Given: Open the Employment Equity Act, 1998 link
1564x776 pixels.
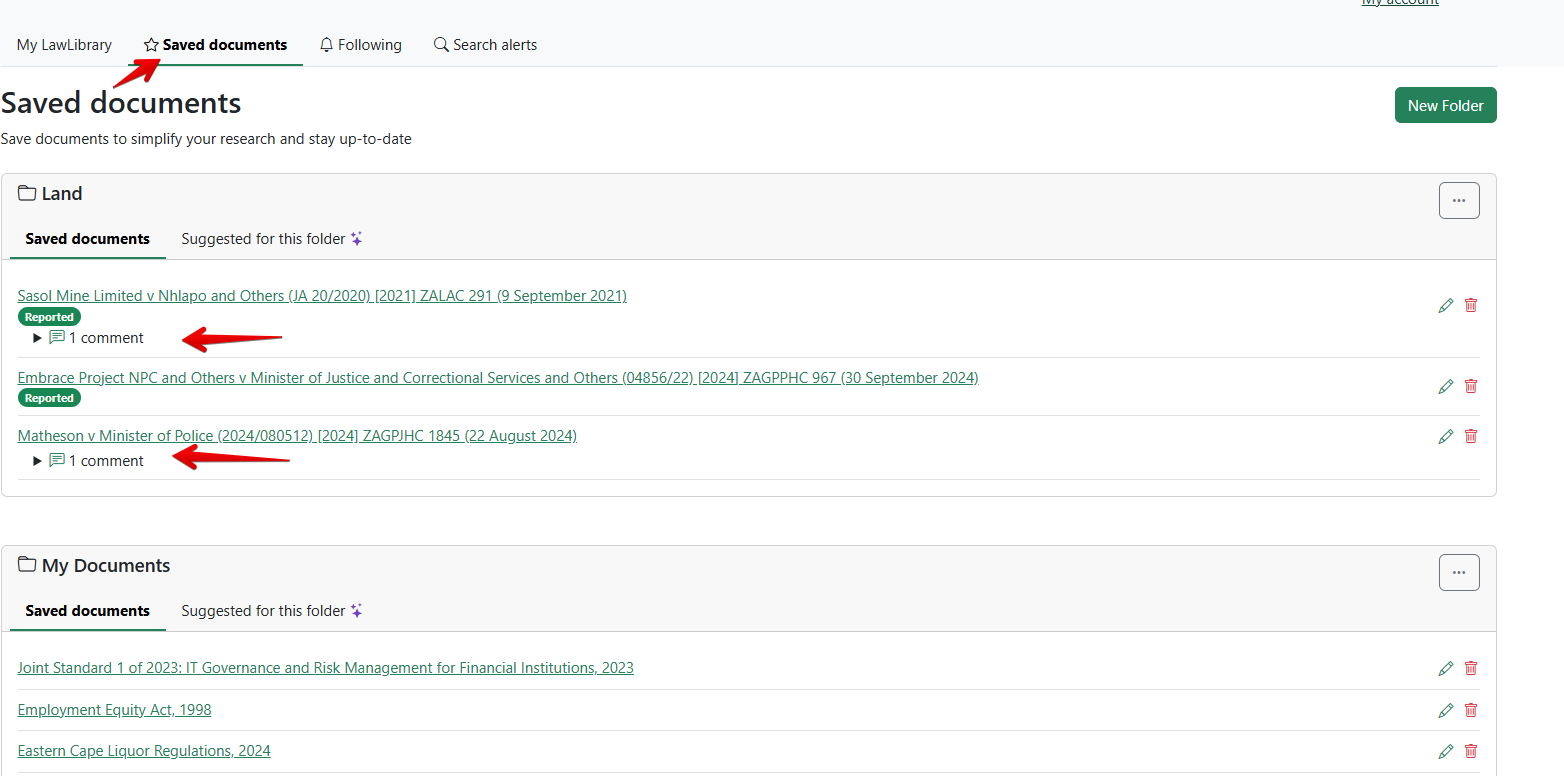Looking at the screenshot, I should pos(114,710).
